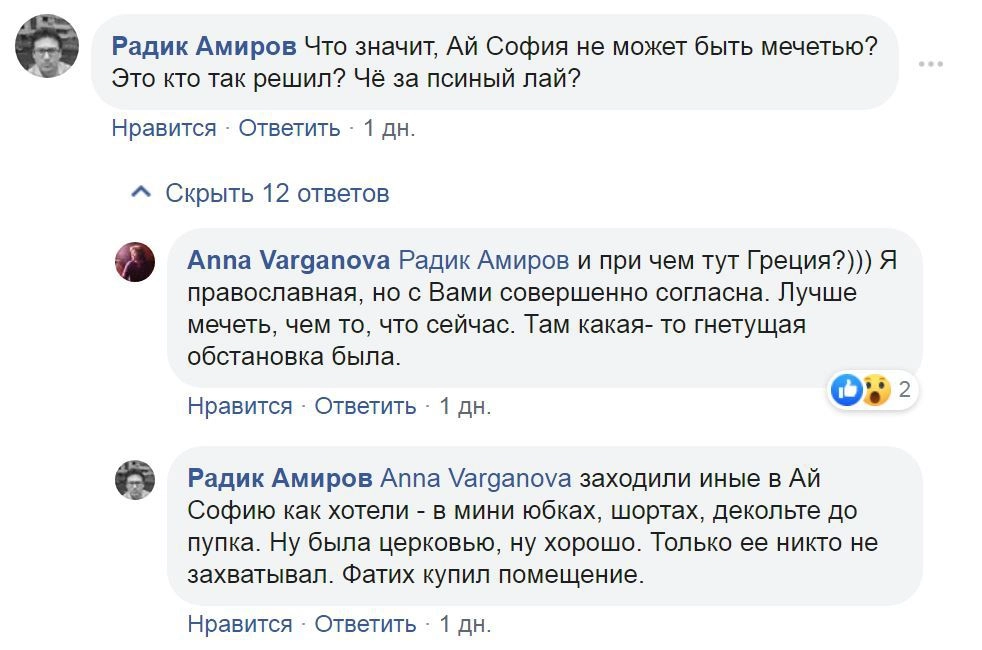982x650 pixels.
Task: Open the reaction count '2' on Anna's reply
Action: point(904,390)
